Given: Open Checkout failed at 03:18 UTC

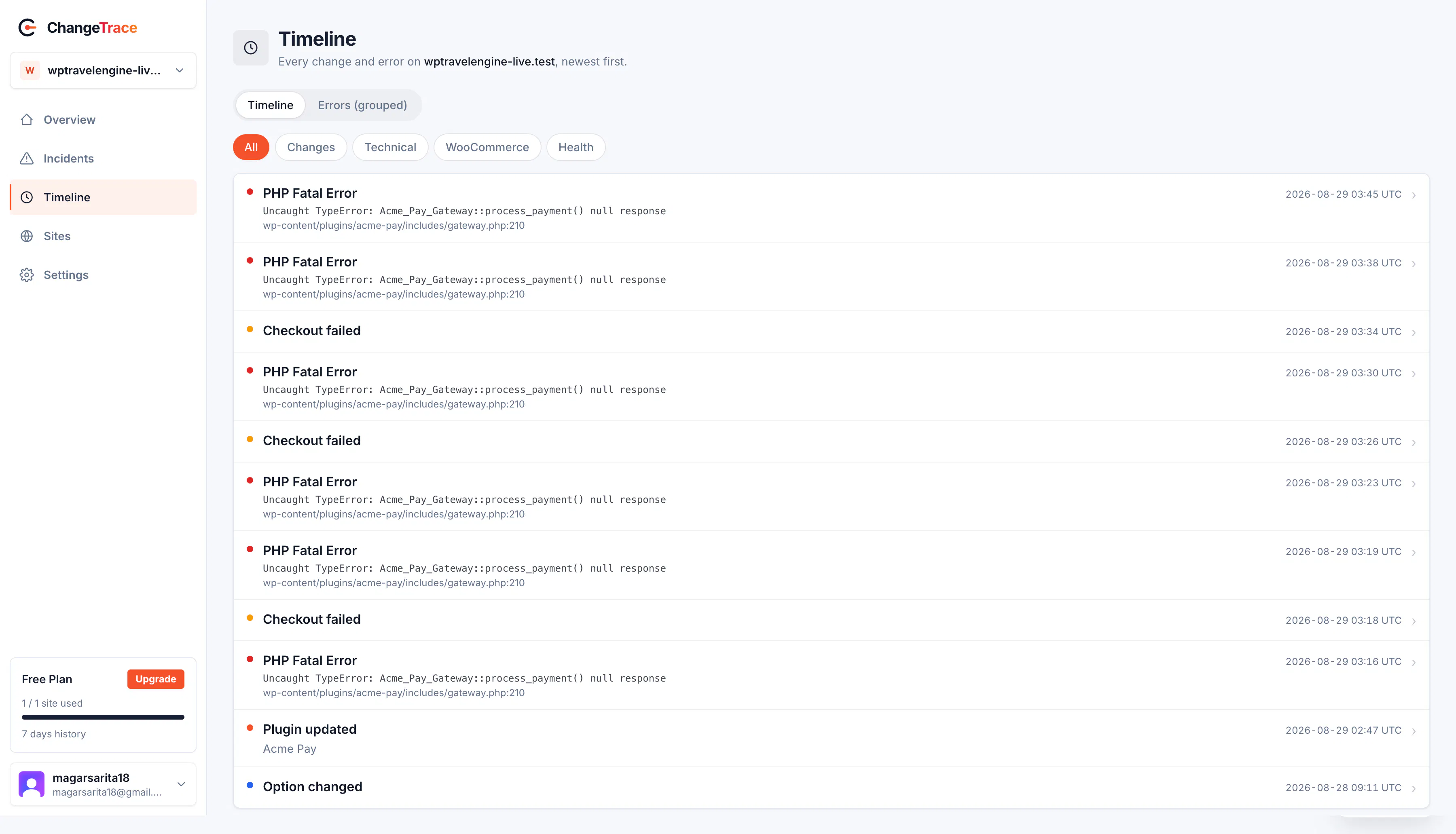Looking at the screenshot, I should coord(831,620).
